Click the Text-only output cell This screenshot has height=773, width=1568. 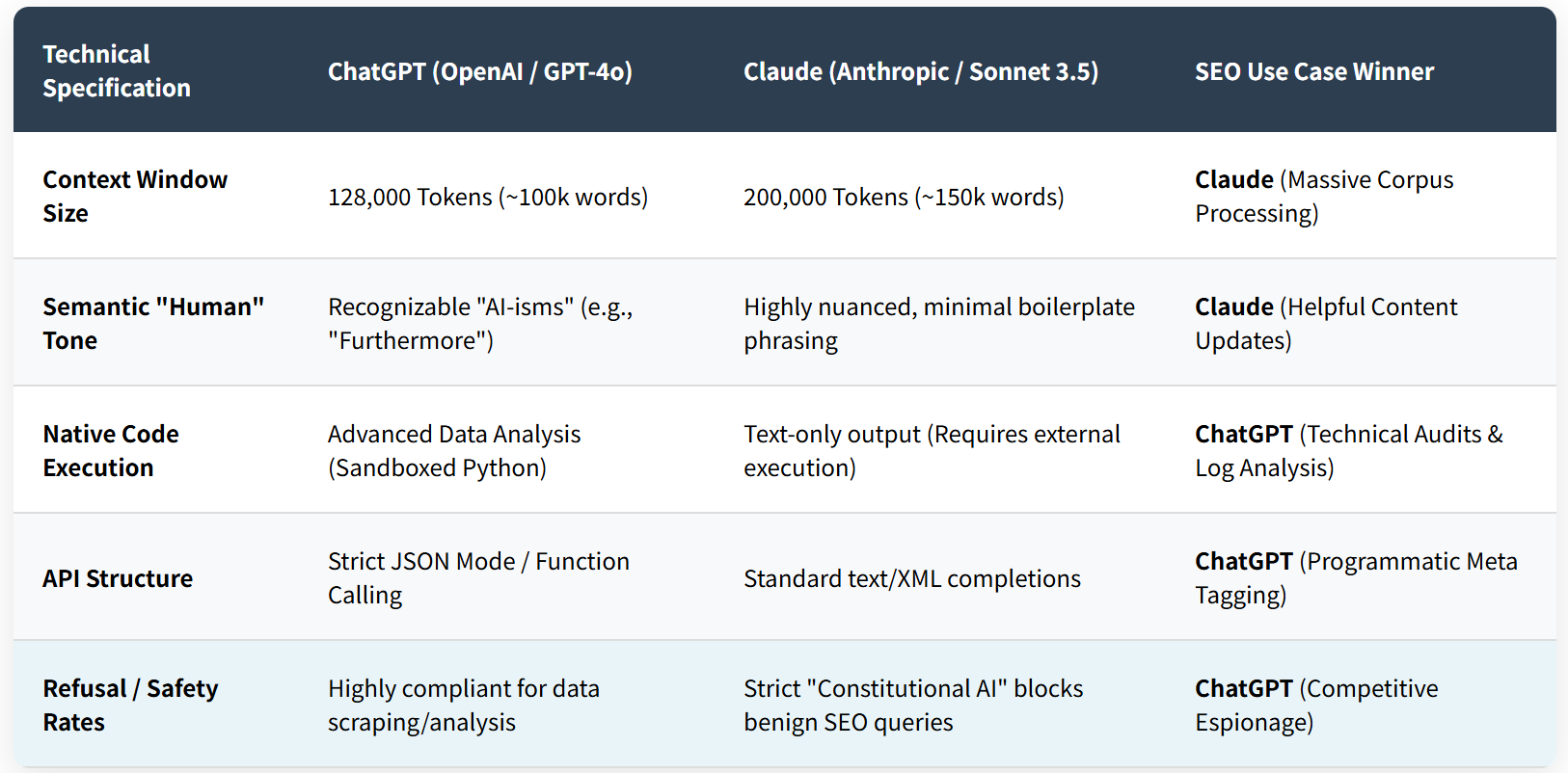[x=932, y=450]
